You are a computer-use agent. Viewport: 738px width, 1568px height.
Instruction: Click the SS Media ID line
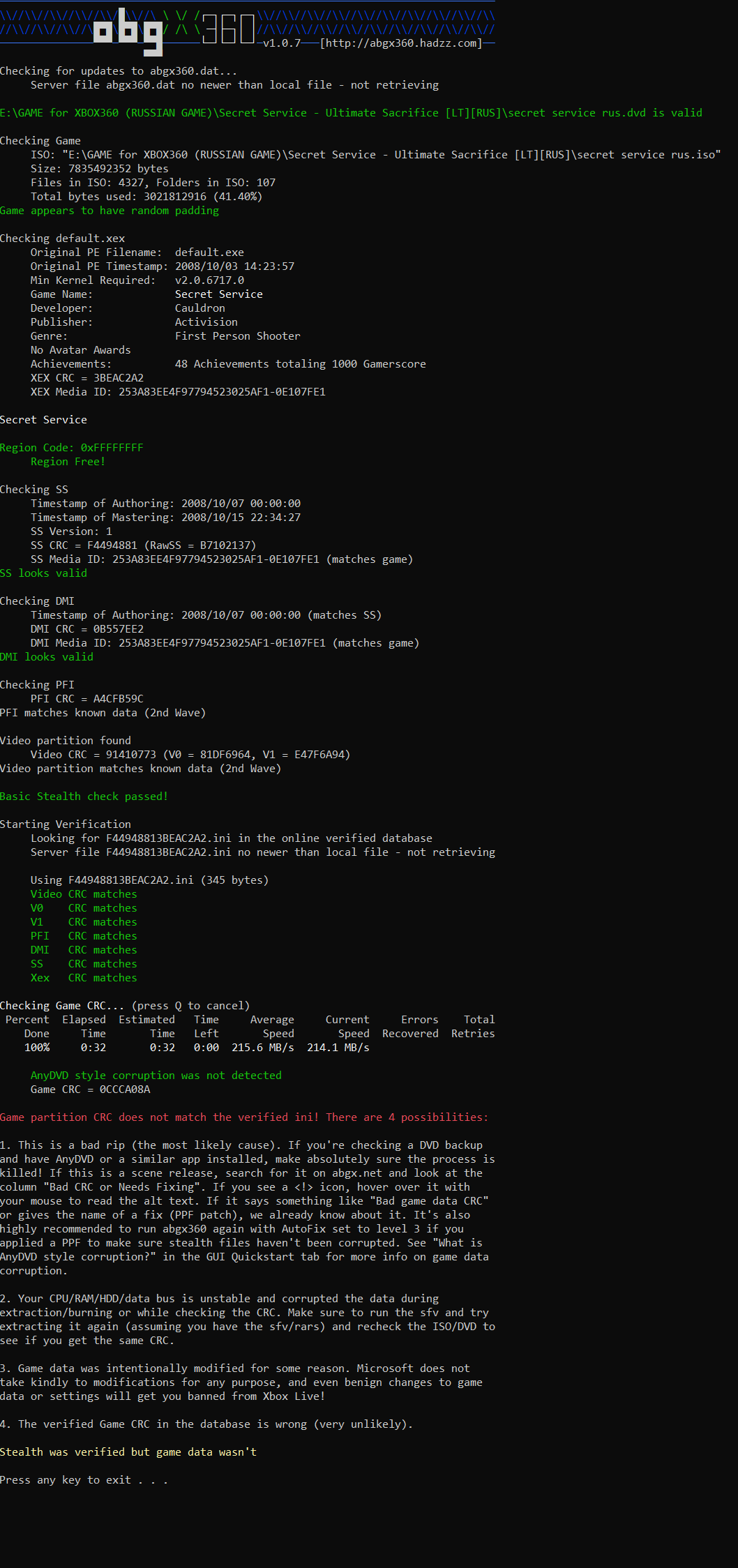(222, 559)
